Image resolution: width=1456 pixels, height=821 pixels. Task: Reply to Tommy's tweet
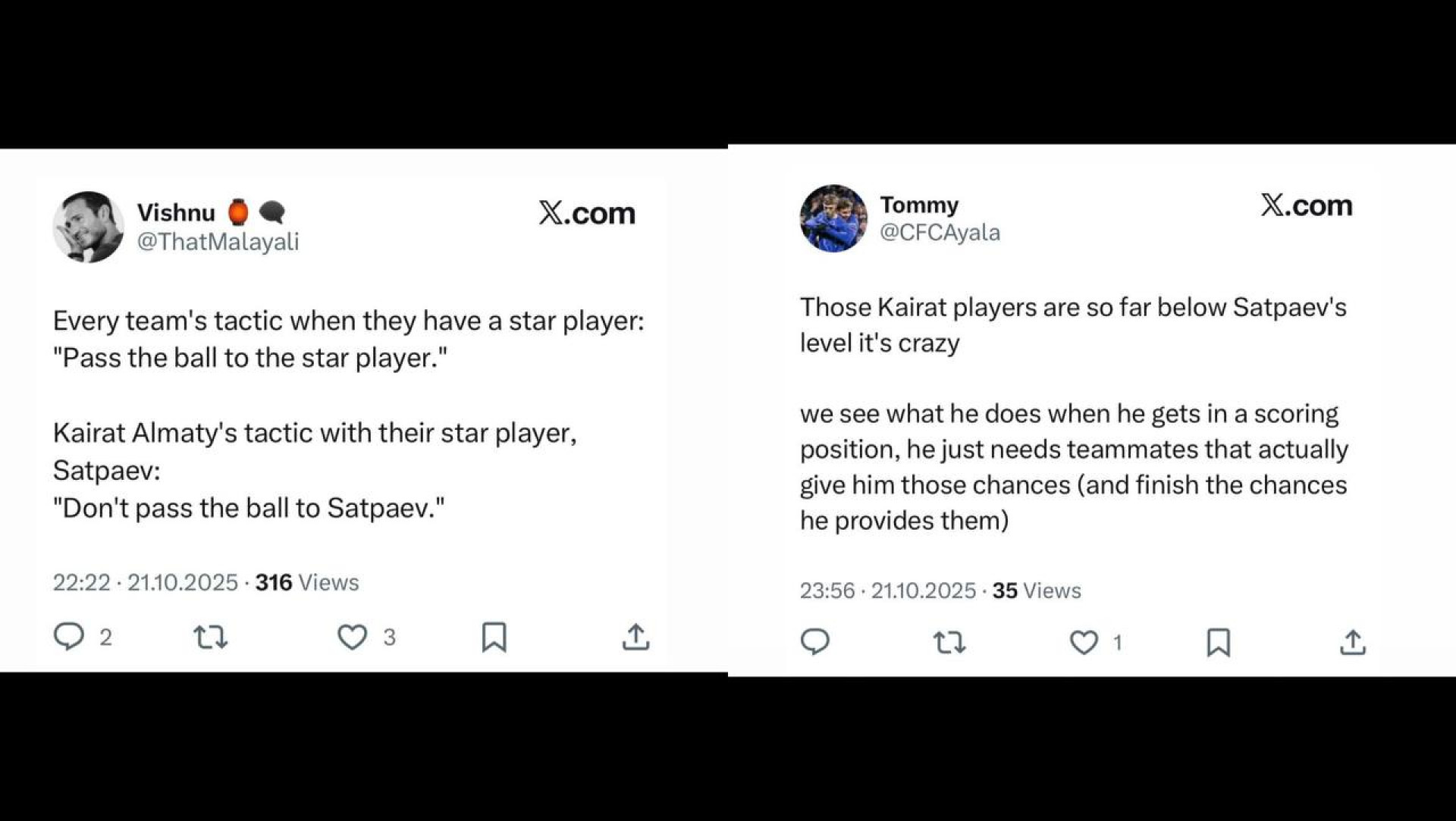click(815, 642)
